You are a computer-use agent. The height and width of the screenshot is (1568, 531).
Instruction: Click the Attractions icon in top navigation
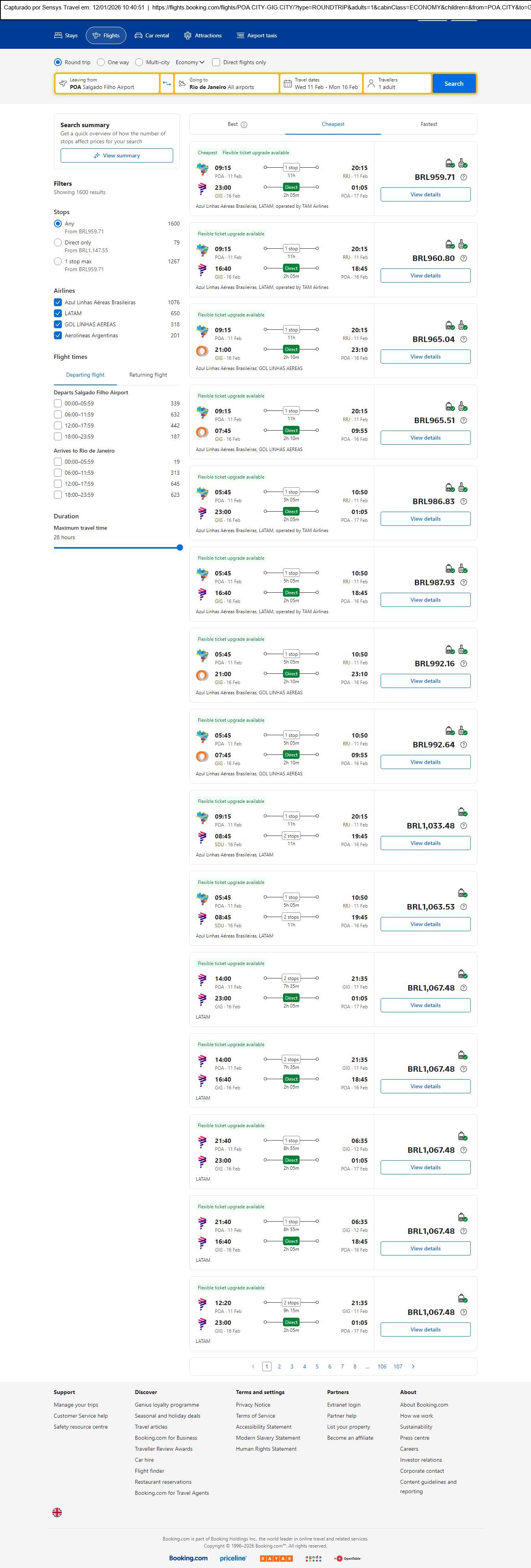pyautogui.click(x=187, y=36)
